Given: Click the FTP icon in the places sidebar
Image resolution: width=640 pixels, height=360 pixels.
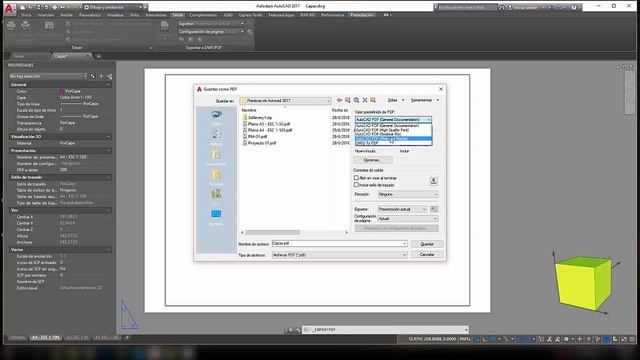Looking at the screenshot, I should pos(216,196).
